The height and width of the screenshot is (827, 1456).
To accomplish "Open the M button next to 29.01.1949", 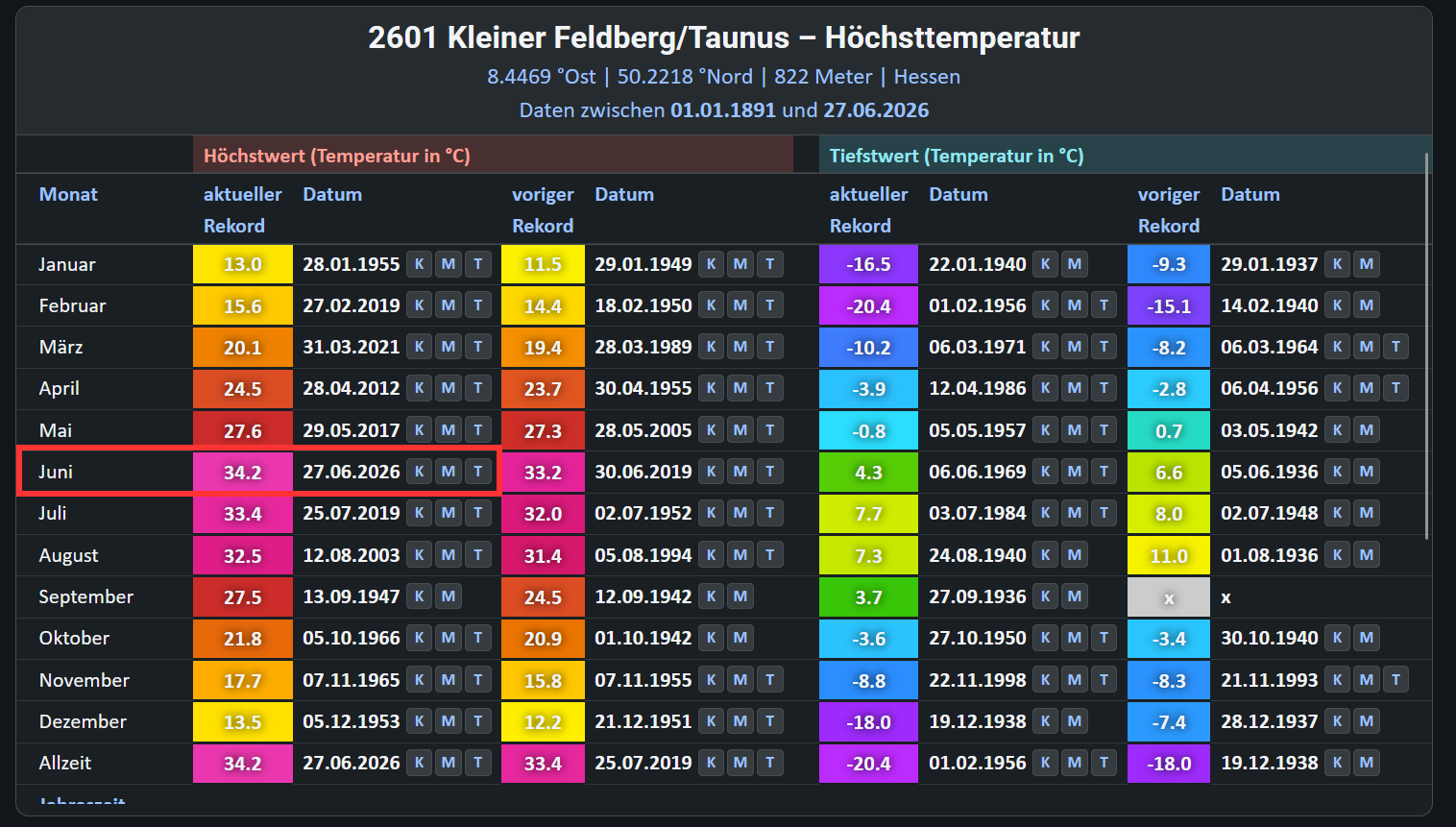I will click(x=740, y=264).
